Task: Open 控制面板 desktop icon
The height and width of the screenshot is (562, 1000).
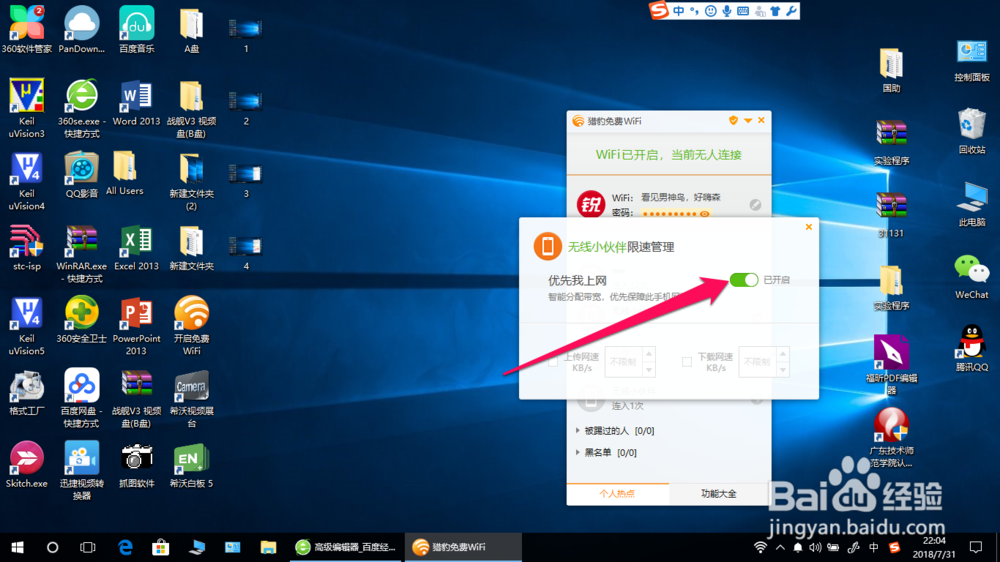Action: pyautogui.click(x=971, y=60)
